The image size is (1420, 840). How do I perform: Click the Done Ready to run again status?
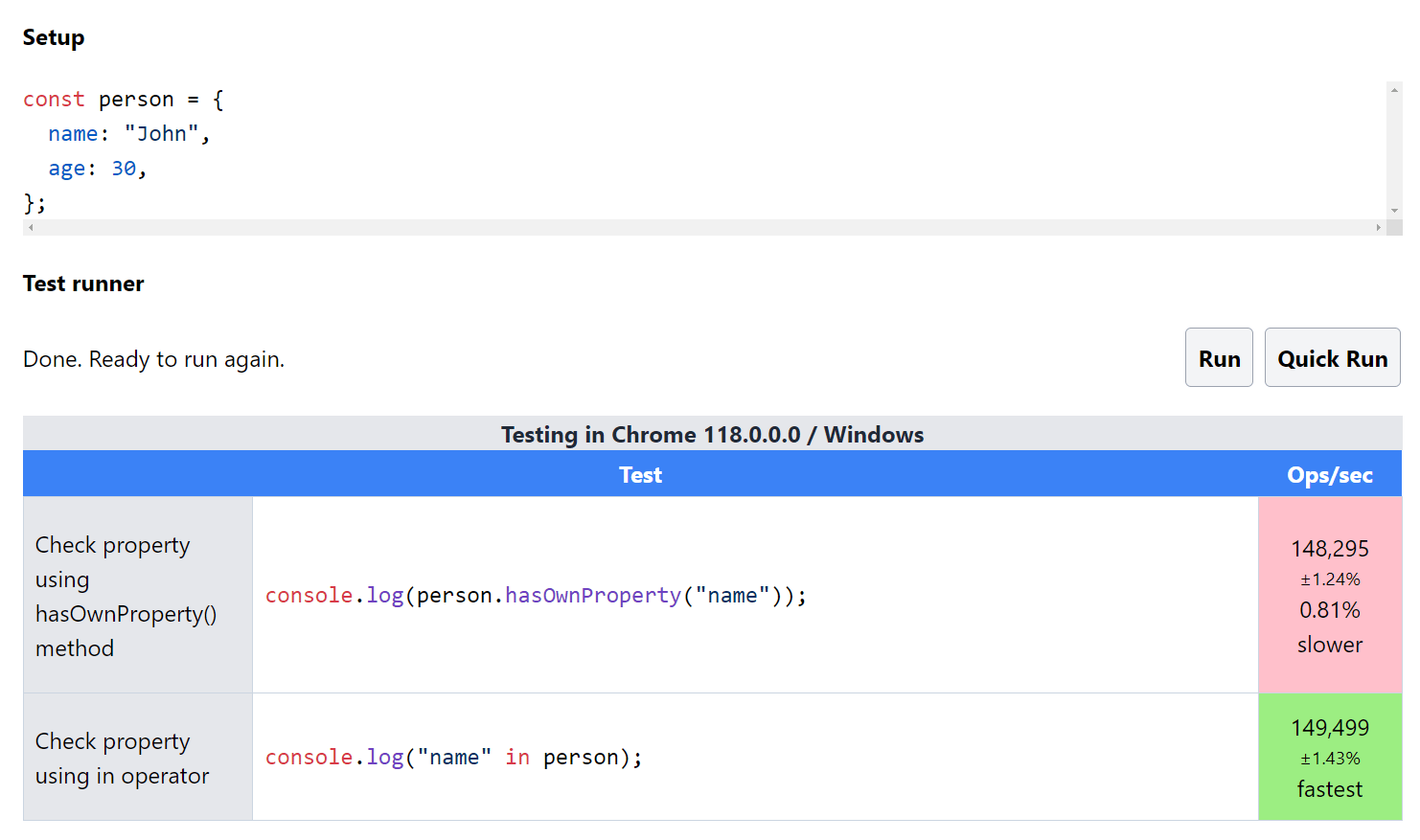coord(153,358)
